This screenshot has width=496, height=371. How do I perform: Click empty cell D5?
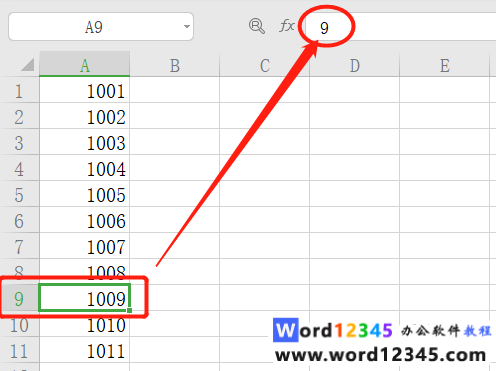[355, 194]
